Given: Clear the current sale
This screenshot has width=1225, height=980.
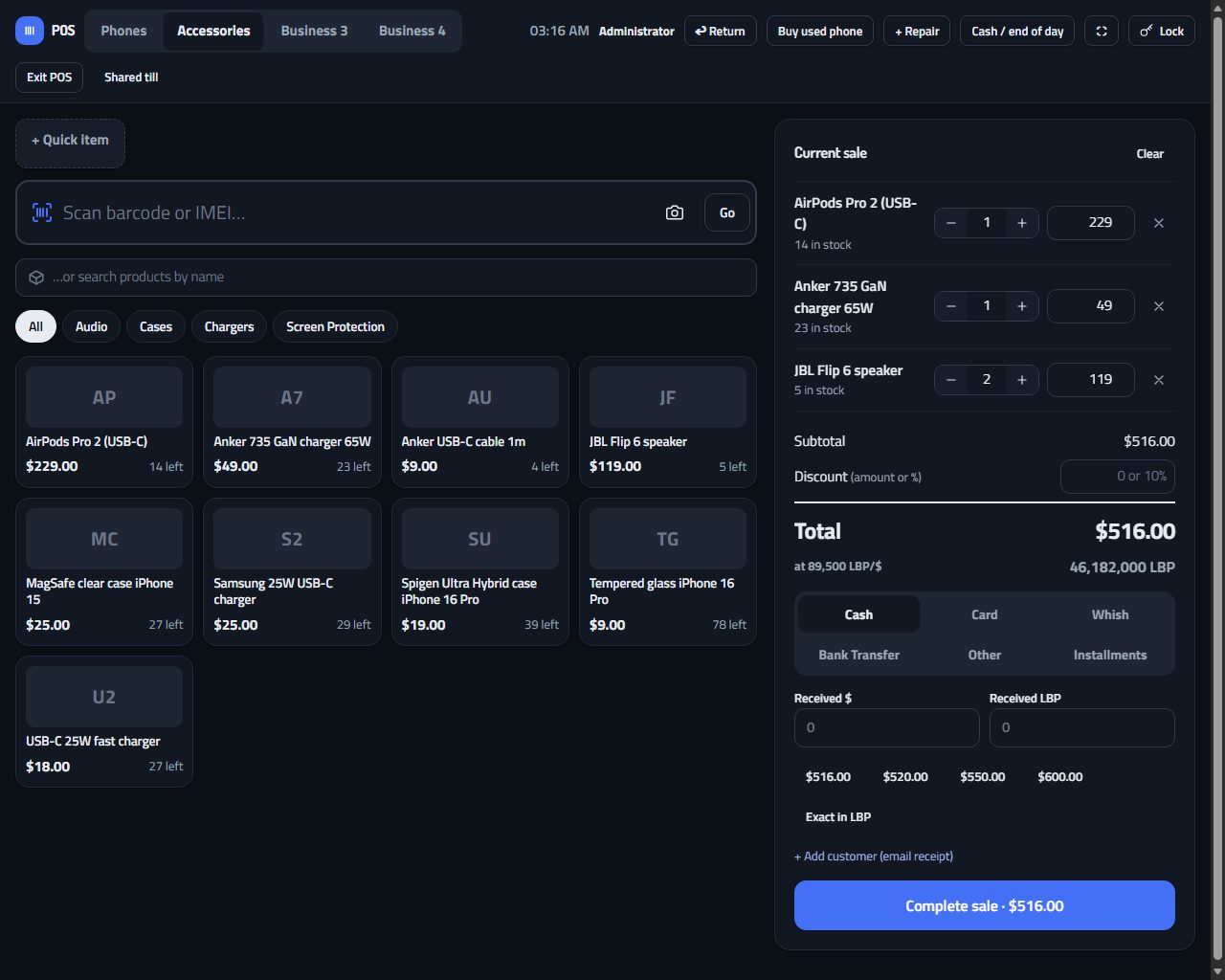Looking at the screenshot, I should tap(1150, 153).
